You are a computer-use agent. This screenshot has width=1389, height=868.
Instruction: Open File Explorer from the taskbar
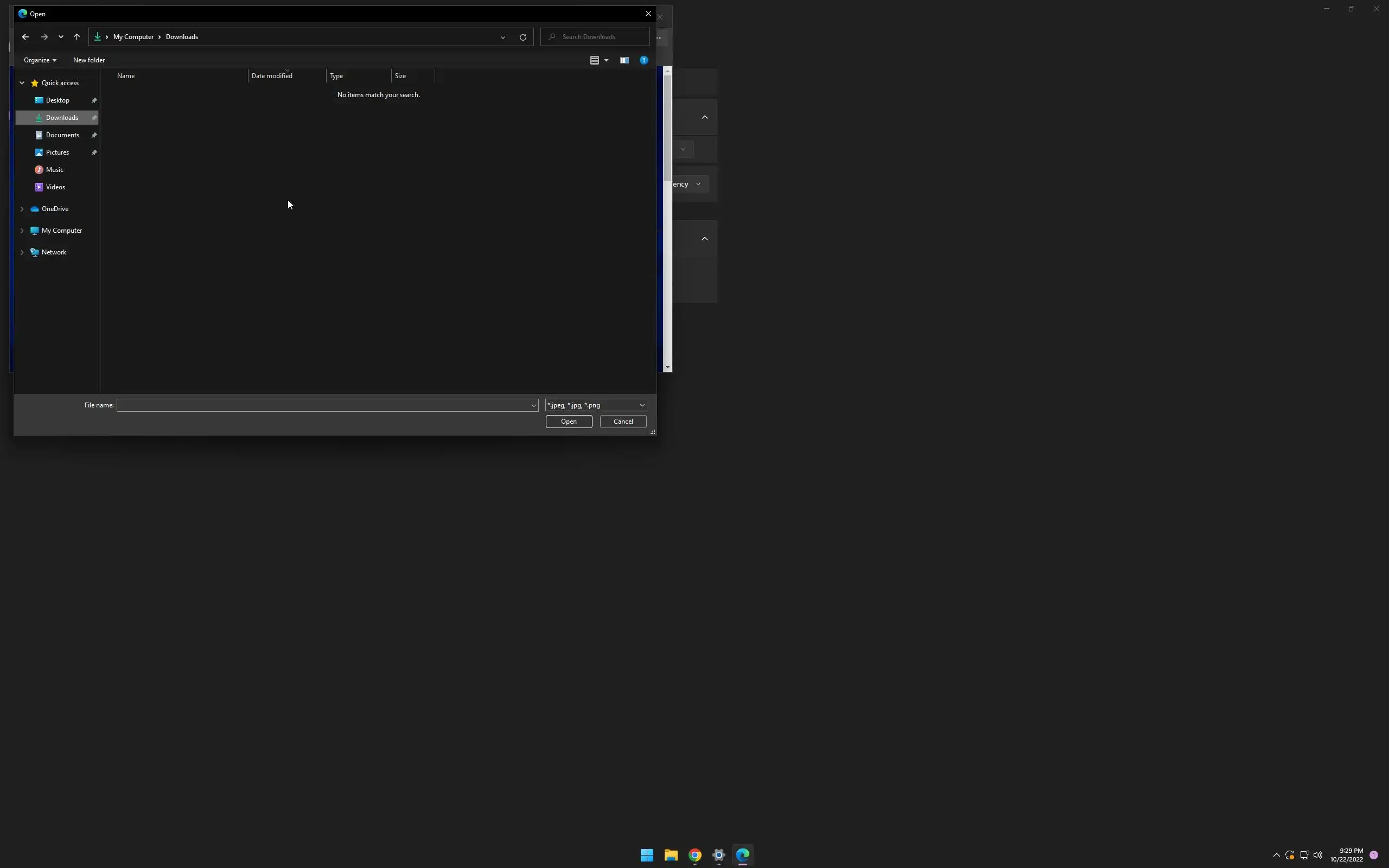671,855
